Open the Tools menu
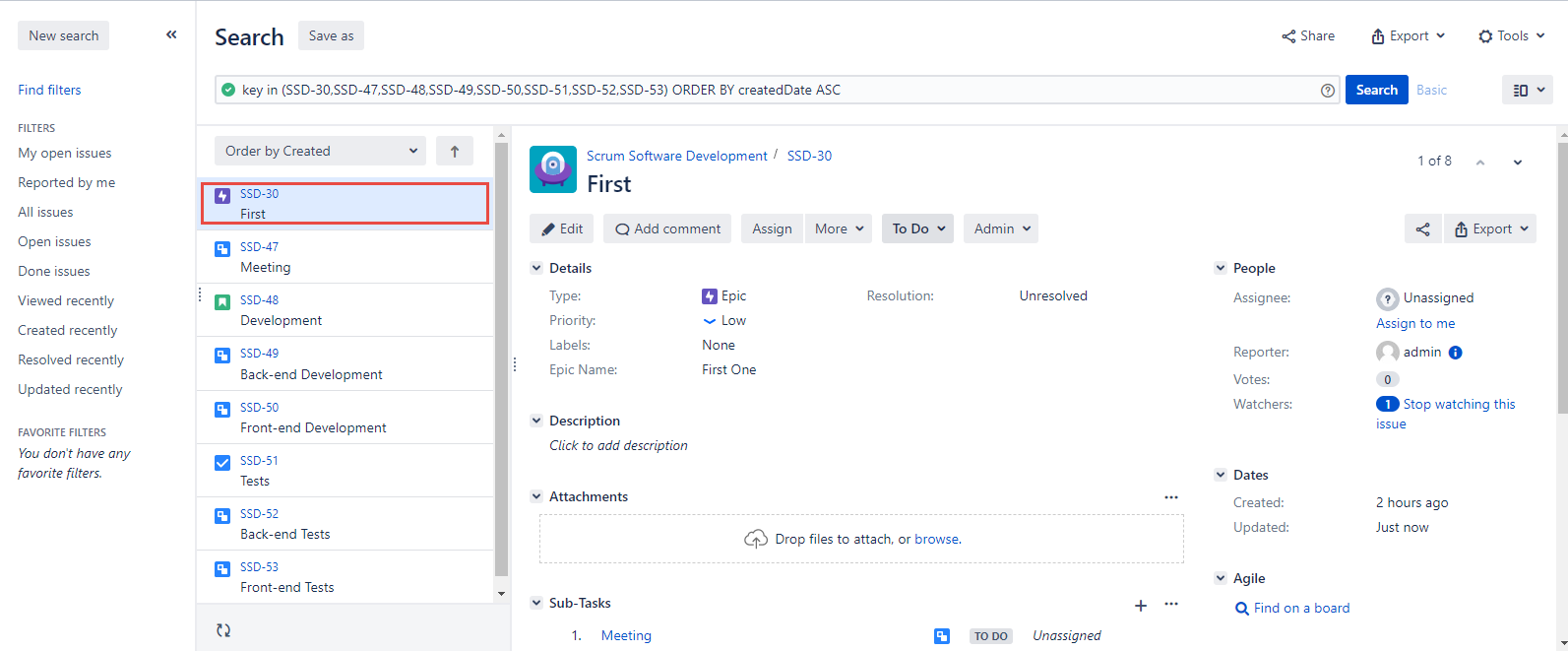 tap(1511, 35)
